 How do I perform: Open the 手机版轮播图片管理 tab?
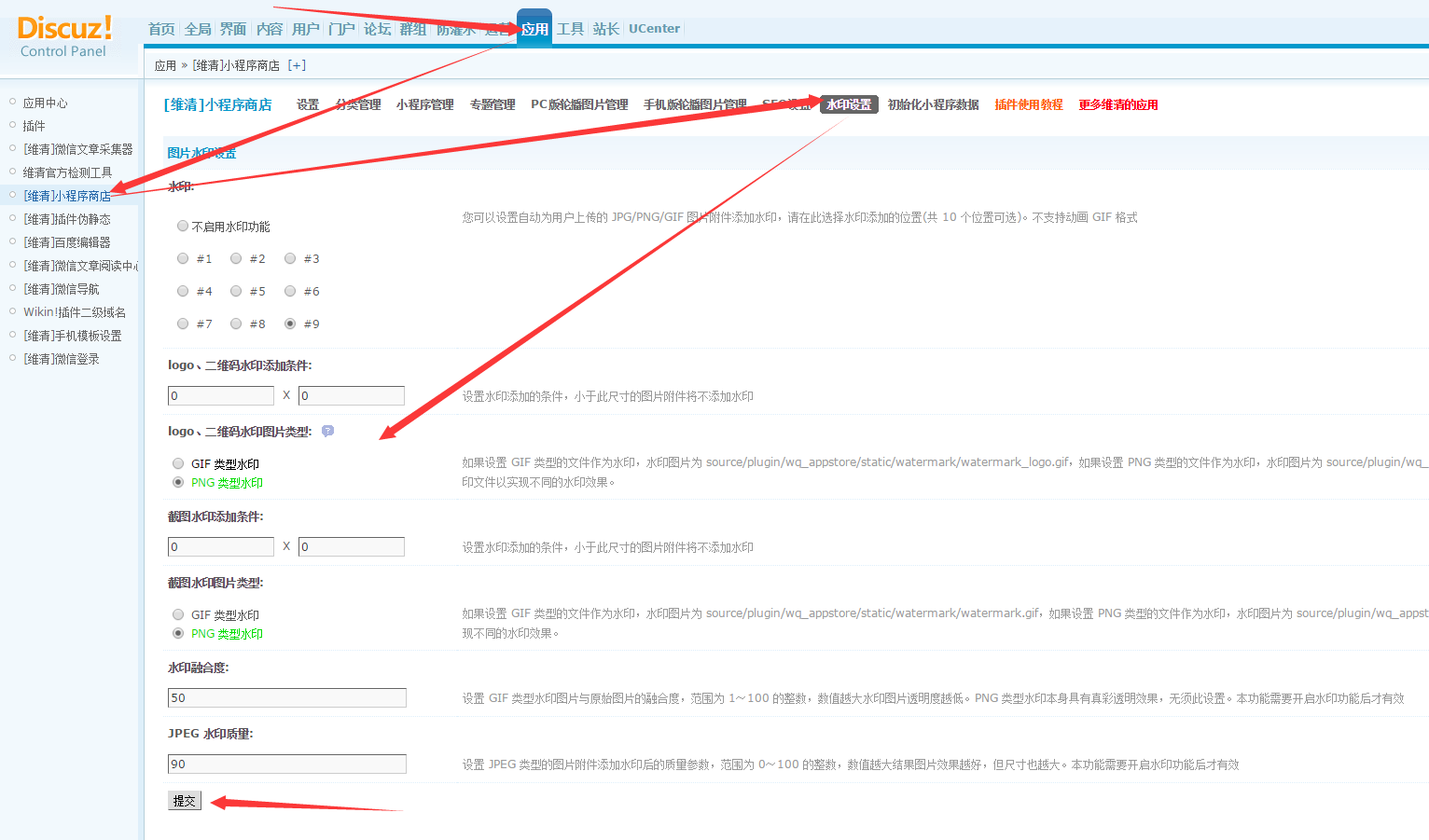coord(695,104)
